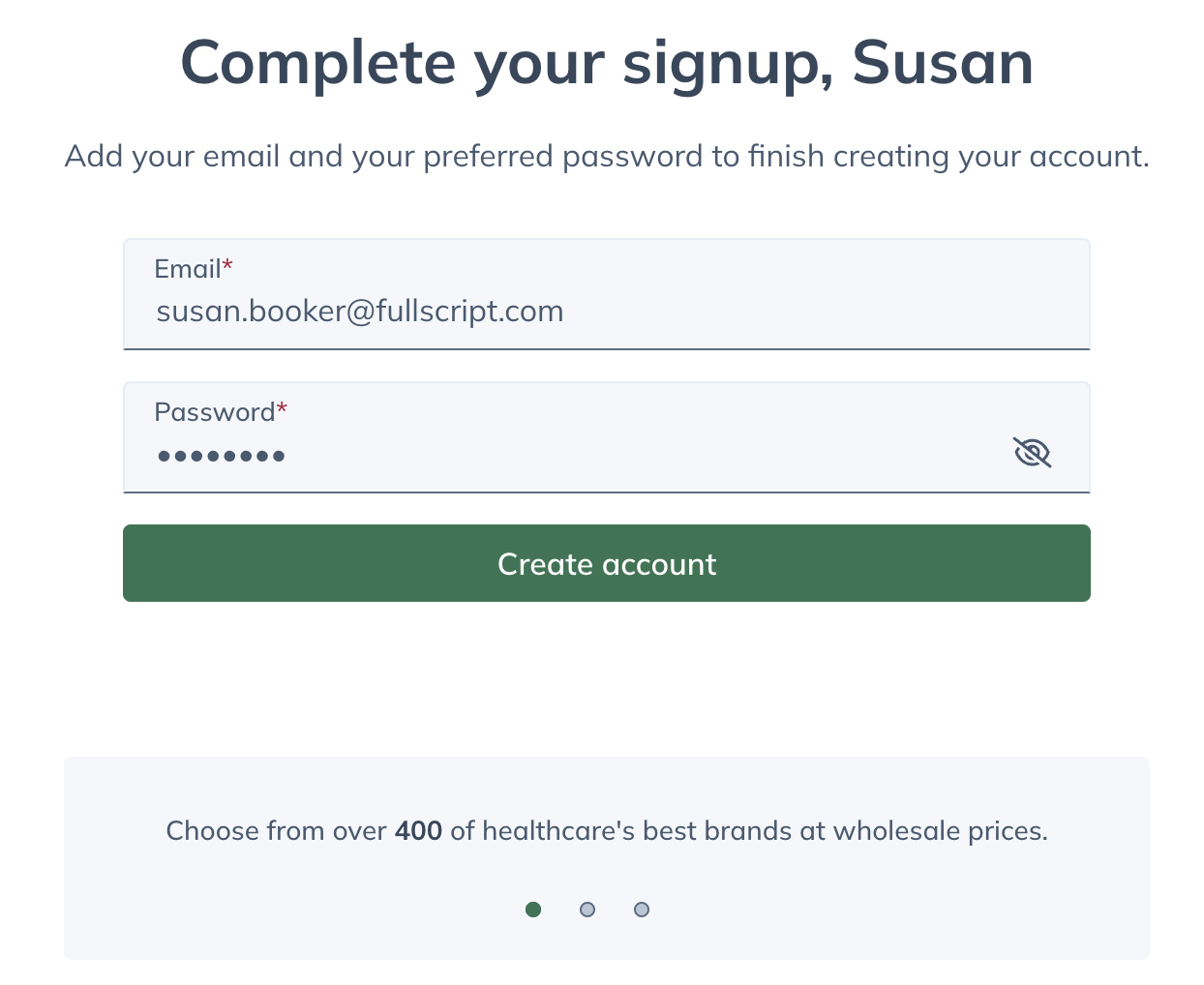Click the Password field label
This screenshot has width=1204, height=985.
click(215, 412)
